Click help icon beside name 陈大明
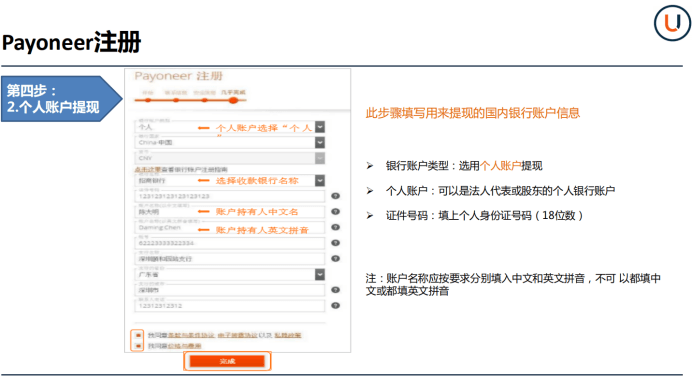Screen dimensions: 692x379 (335, 212)
